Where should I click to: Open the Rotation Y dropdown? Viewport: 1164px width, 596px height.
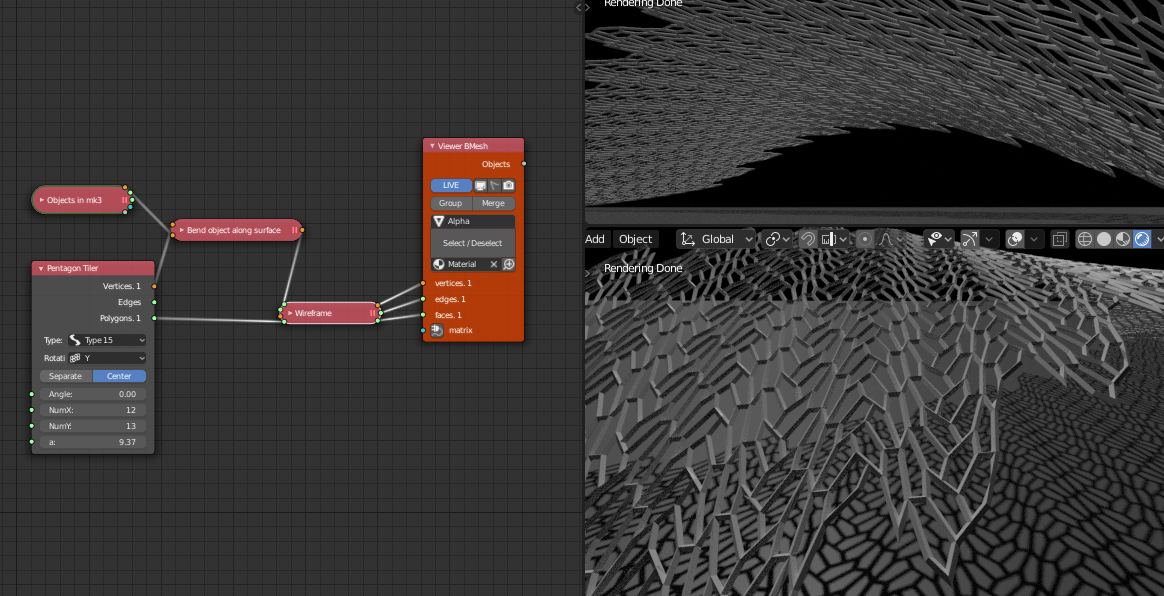pos(107,358)
